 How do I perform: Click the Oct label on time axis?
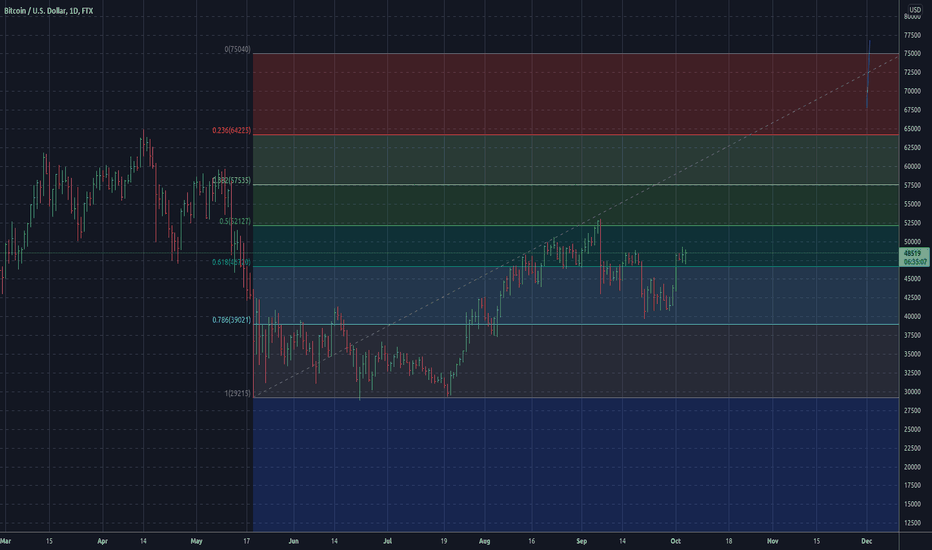coord(675,541)
